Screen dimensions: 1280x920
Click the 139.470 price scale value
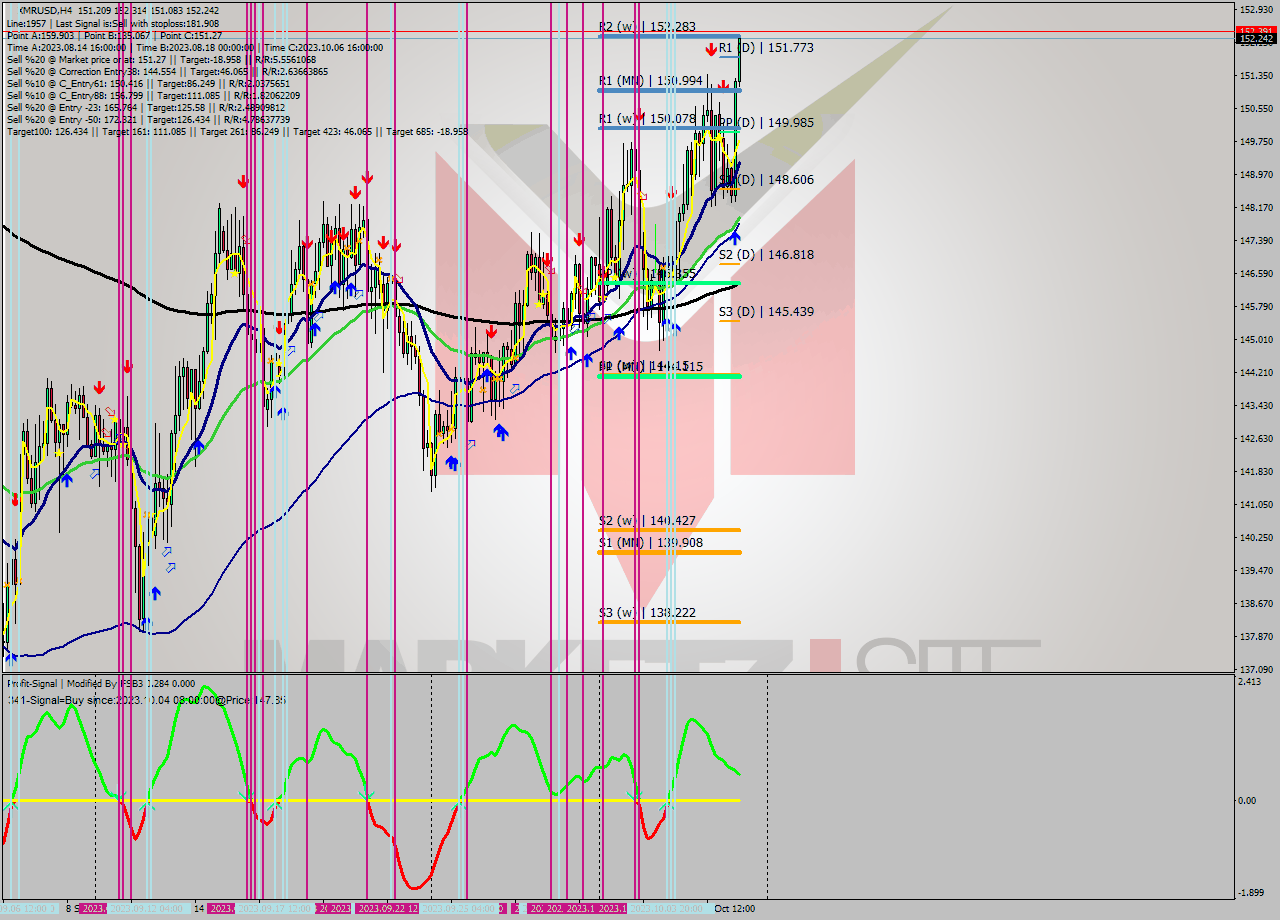tap(1256, 571)
